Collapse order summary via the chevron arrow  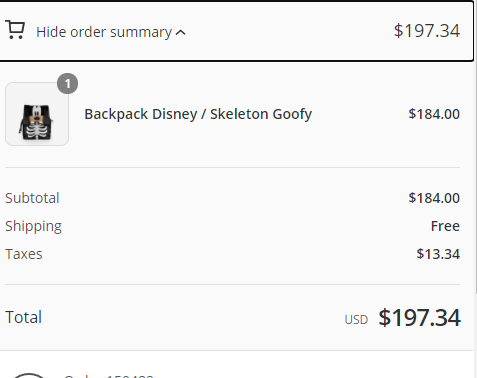pyautogui.click(x=181, y=33)
